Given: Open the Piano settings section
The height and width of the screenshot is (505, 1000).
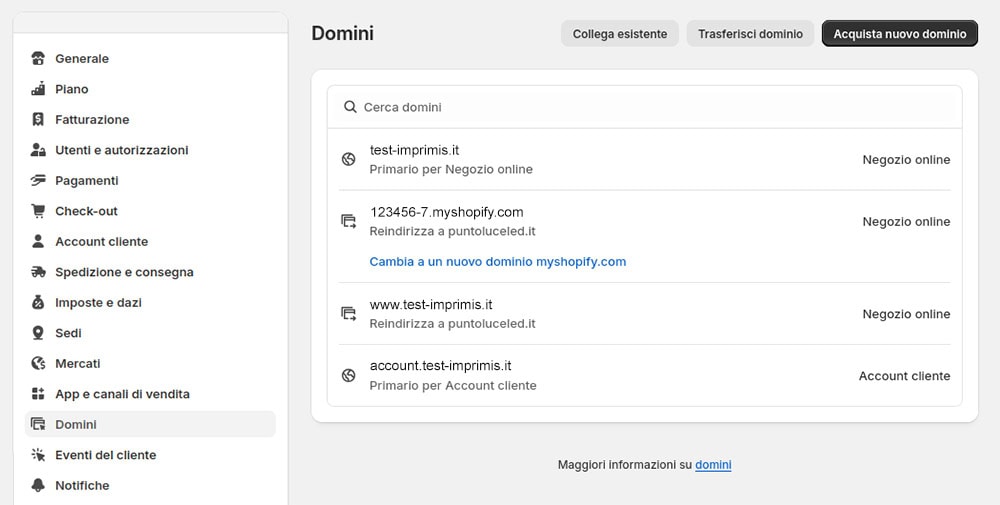Looking at the screenshot, I should pos(150,89).
